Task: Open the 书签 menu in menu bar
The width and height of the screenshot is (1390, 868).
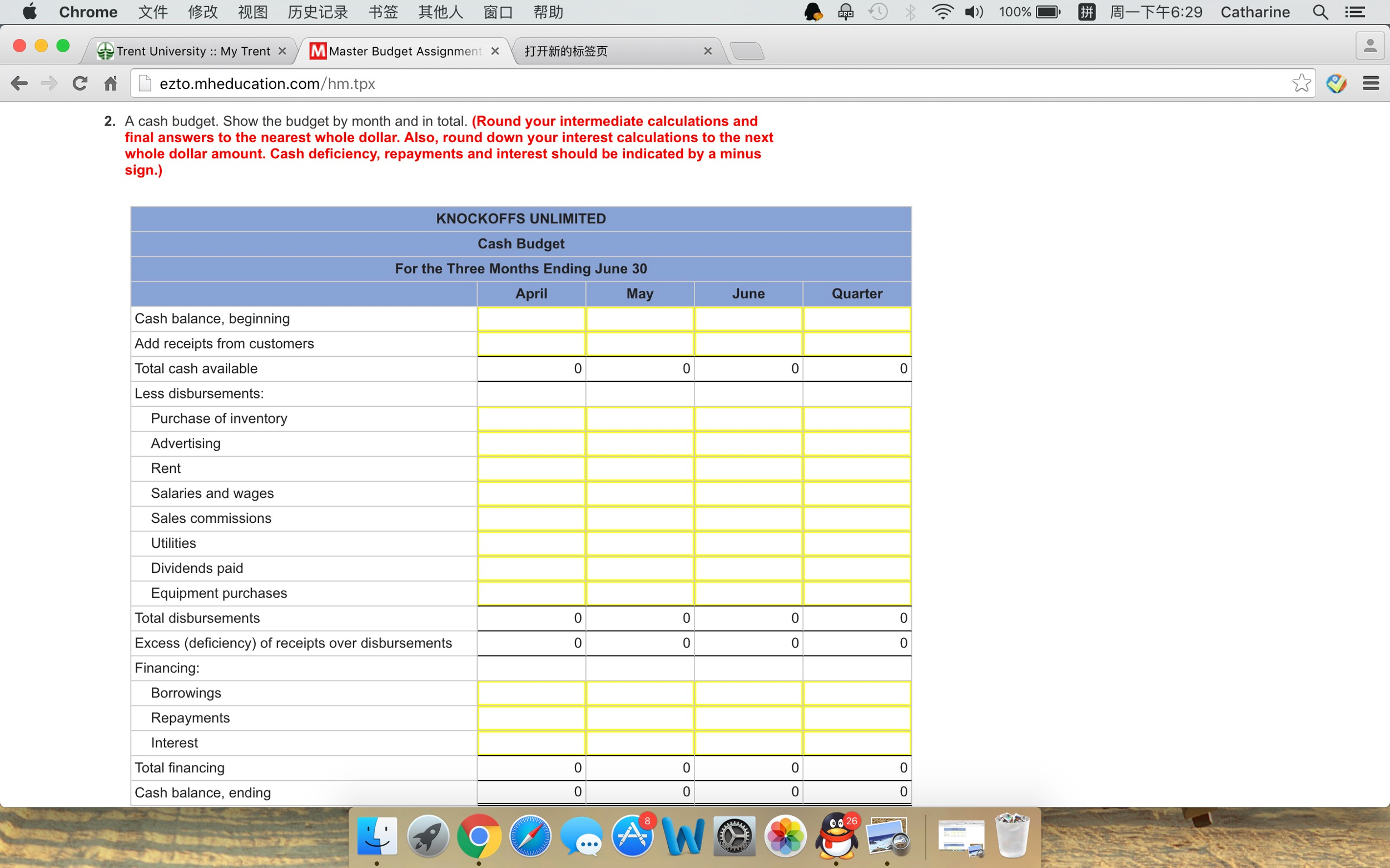Action: click(383, 12)
